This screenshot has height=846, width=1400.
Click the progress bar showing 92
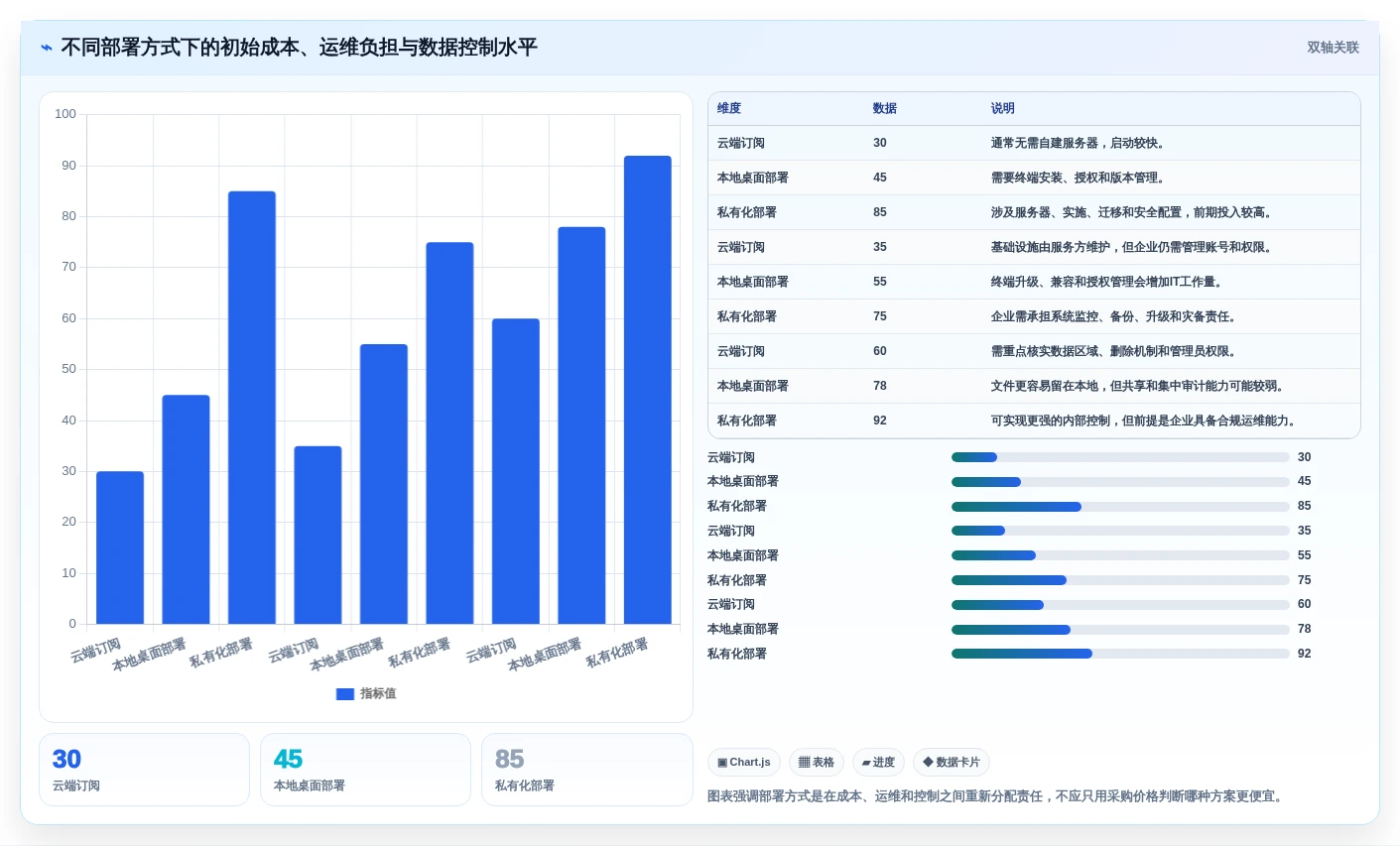click(1120, 654)
